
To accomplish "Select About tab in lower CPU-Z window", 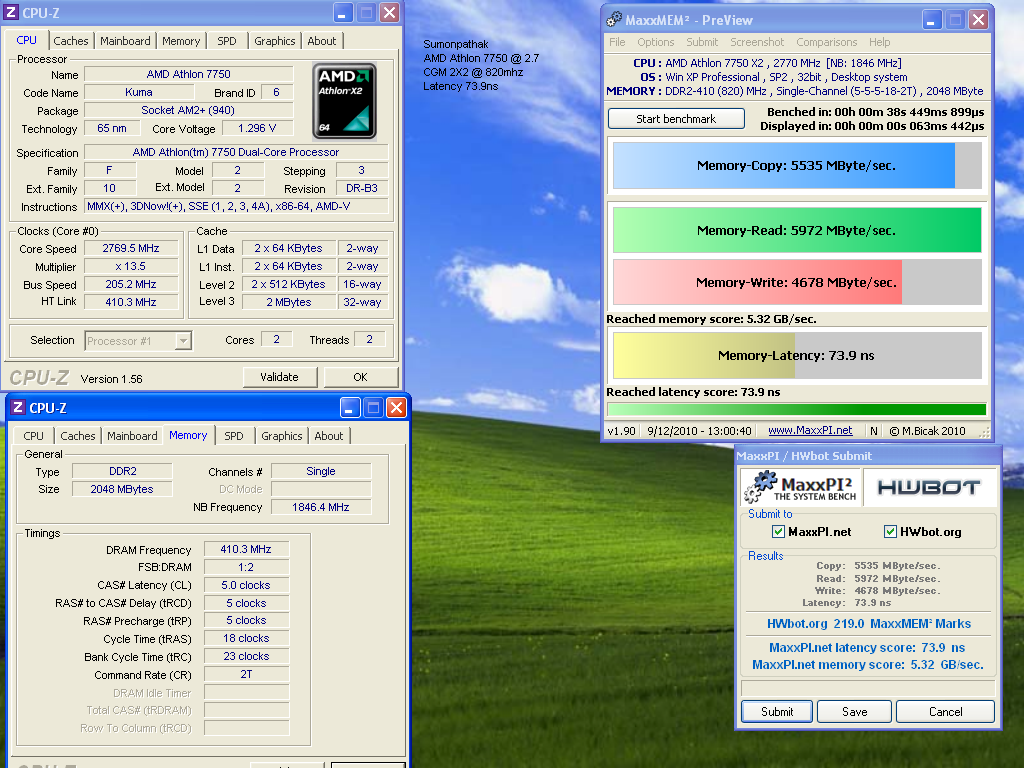I will [x=328, y=436].
